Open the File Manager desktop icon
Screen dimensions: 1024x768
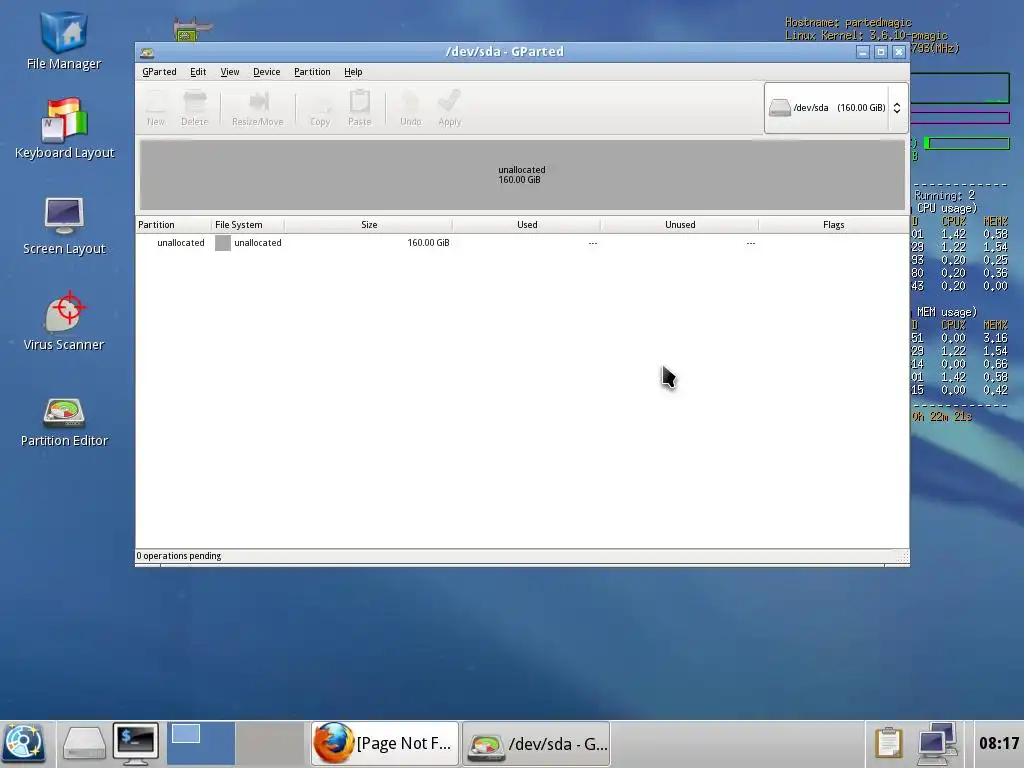(63, 40)
